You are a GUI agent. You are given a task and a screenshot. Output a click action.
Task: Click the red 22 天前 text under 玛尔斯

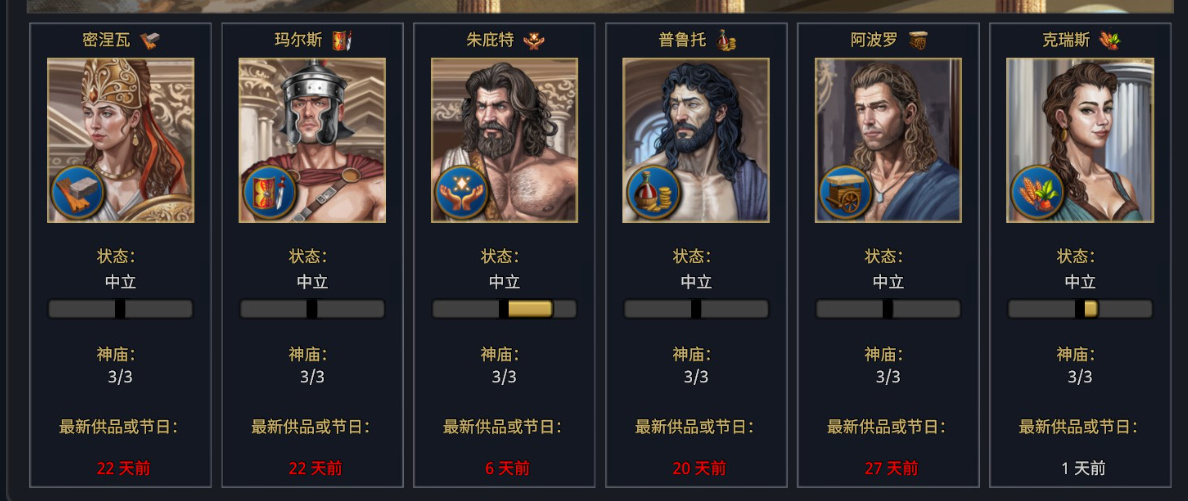(x=312, y=468)
